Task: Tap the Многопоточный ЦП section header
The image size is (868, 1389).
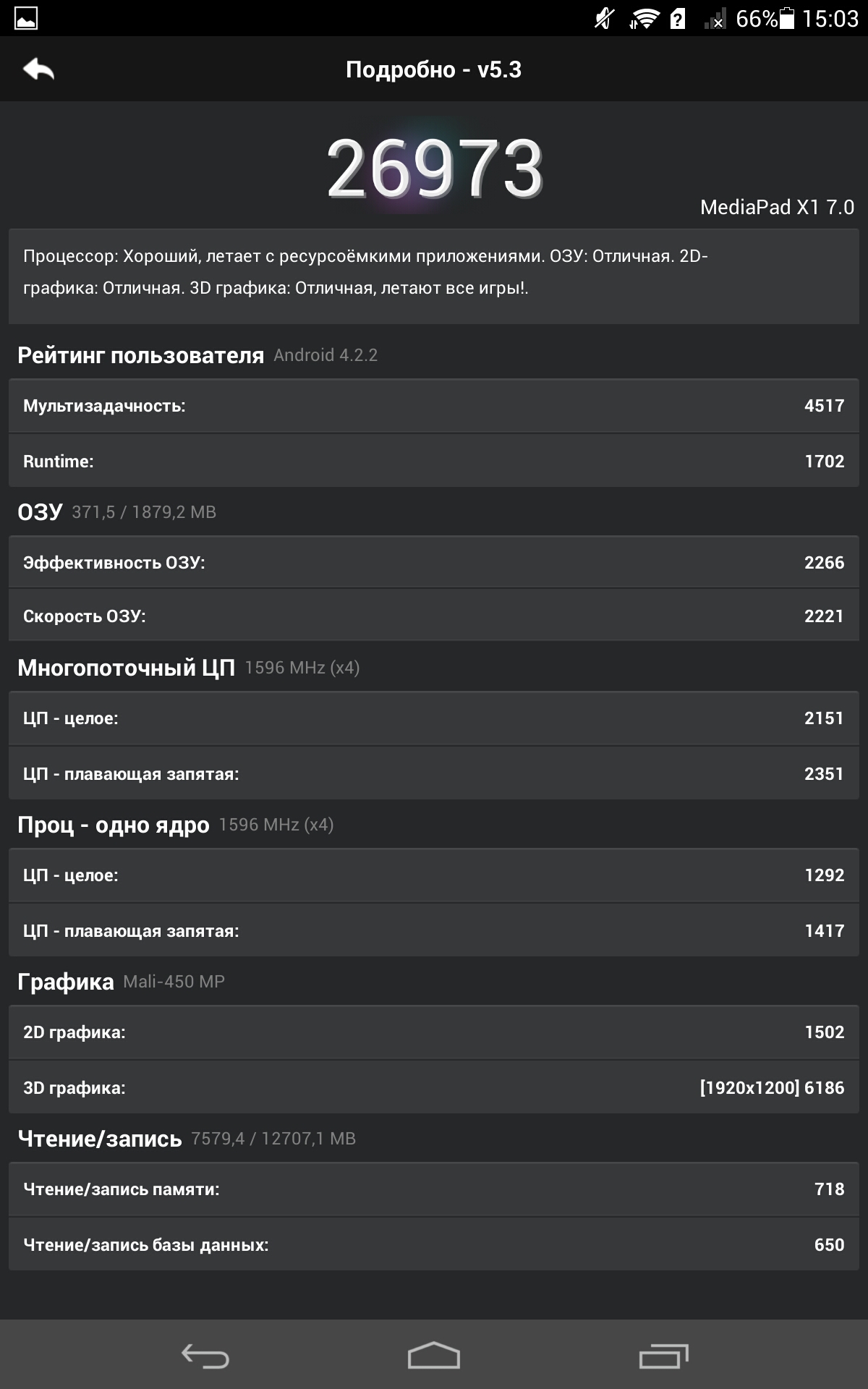Action: tap(126, 667)
